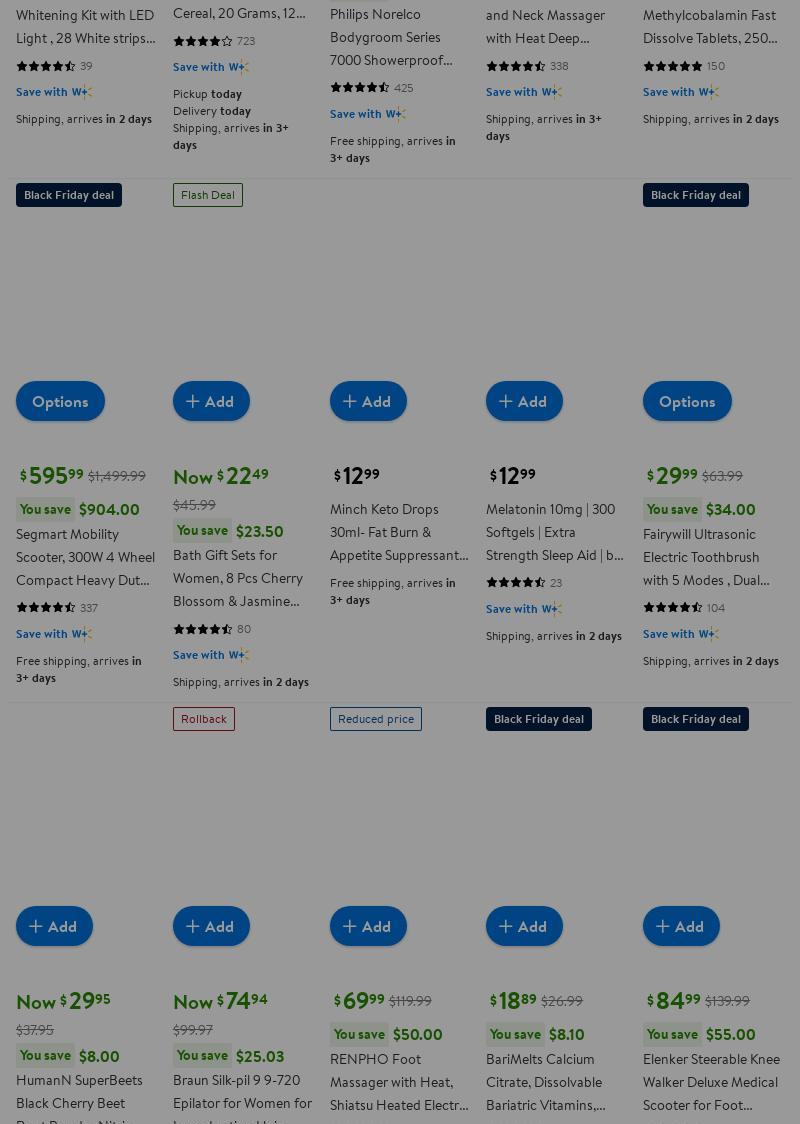
Task: Open the Melatonin 10mg Softgels product title
Action: click(x=554, y=532)
